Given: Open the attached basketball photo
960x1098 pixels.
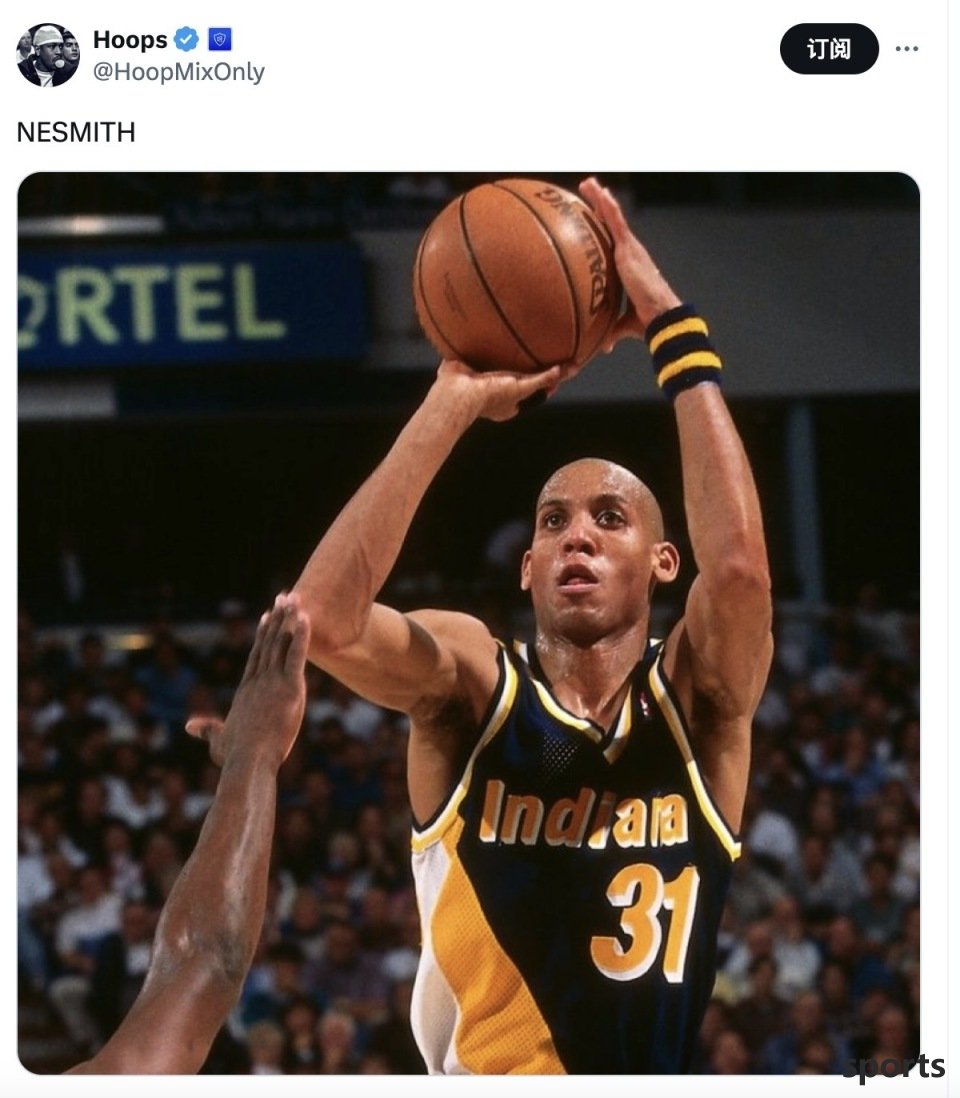Looking at the screenshot, I should coord(468,623).
